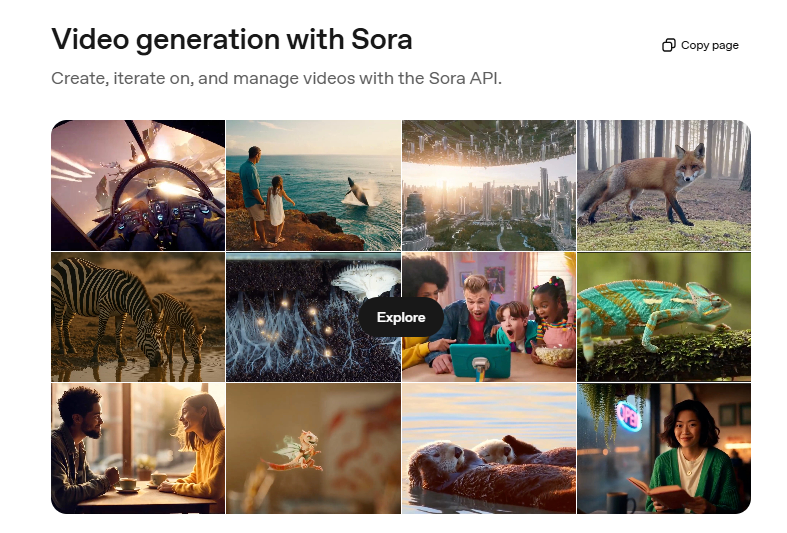Open the whale breaching ocean thumbnail
Screen dimensions: 787x533
pyautogui.click(x=314, y=185)
